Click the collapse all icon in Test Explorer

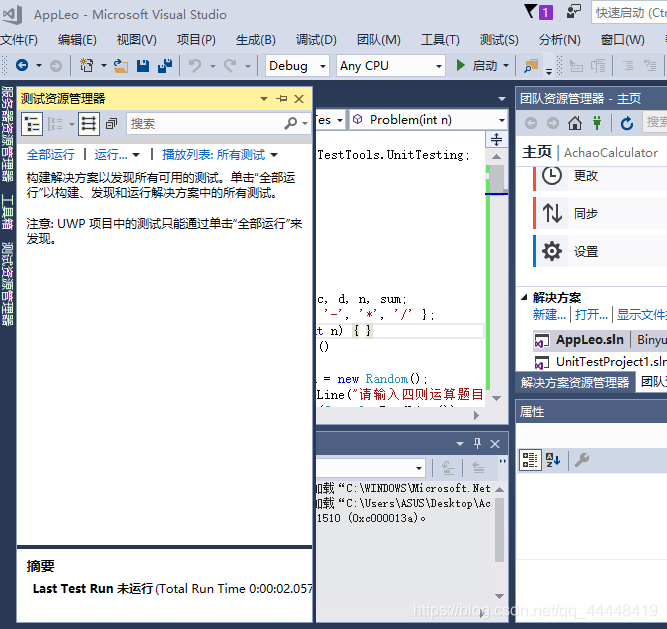click(111, 124)
